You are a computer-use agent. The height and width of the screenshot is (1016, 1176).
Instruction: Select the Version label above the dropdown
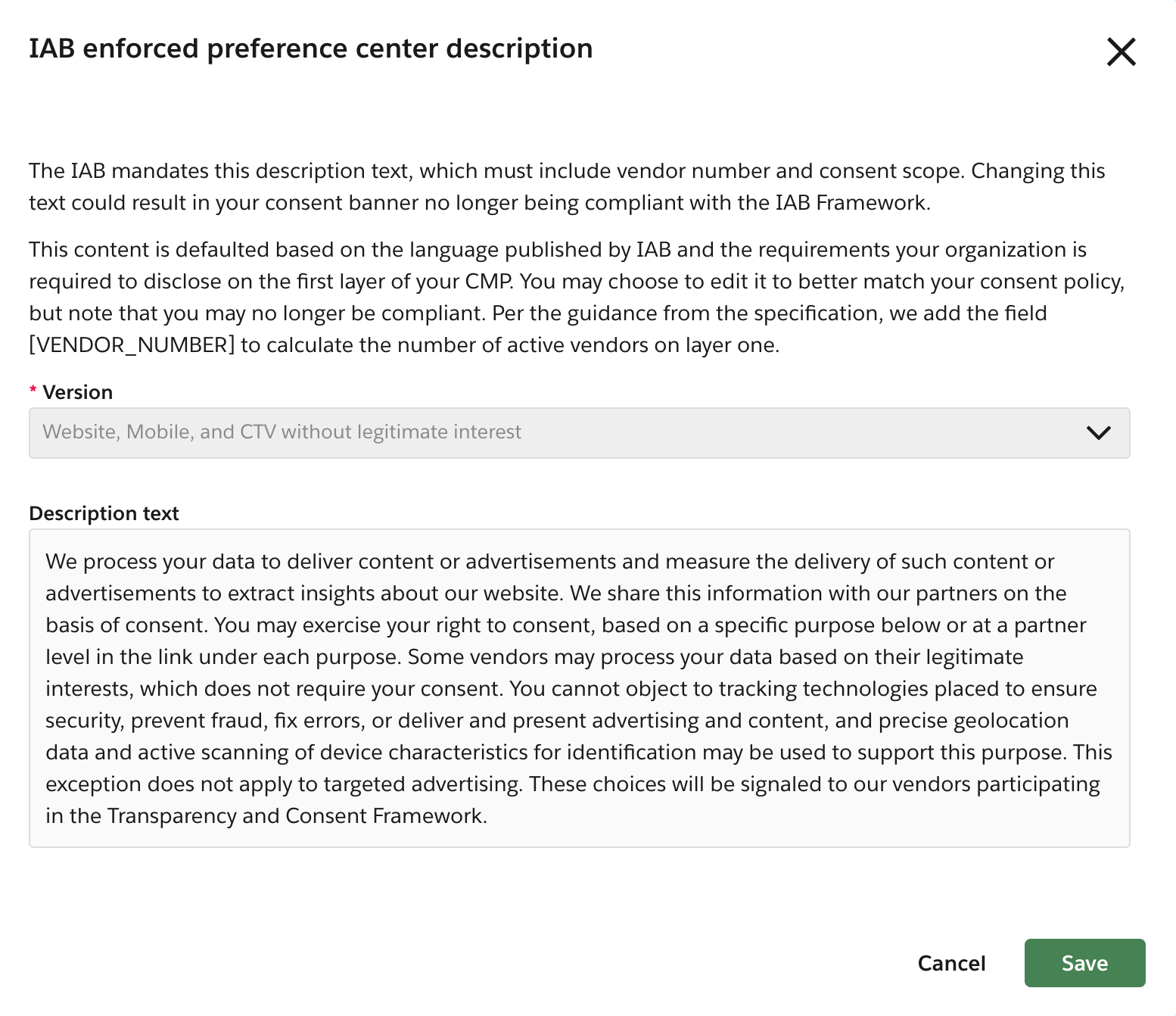76,391
